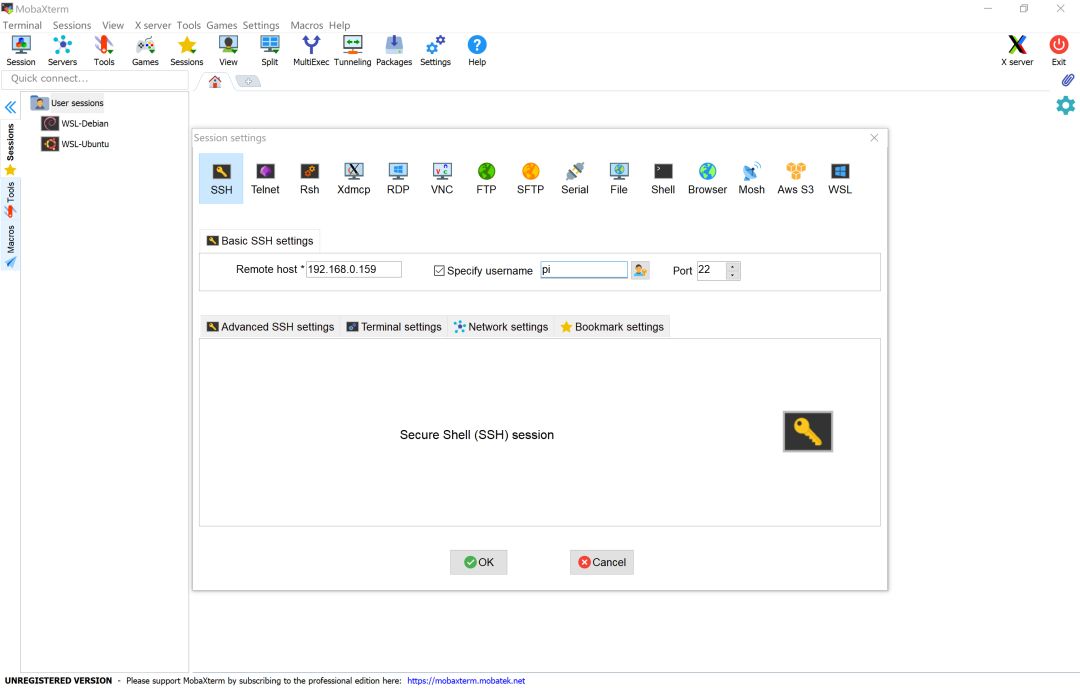The width and height of the screenshot is (1080, 688).
Task: Click the Quick connect search box
Action: [x=95, y=79]
